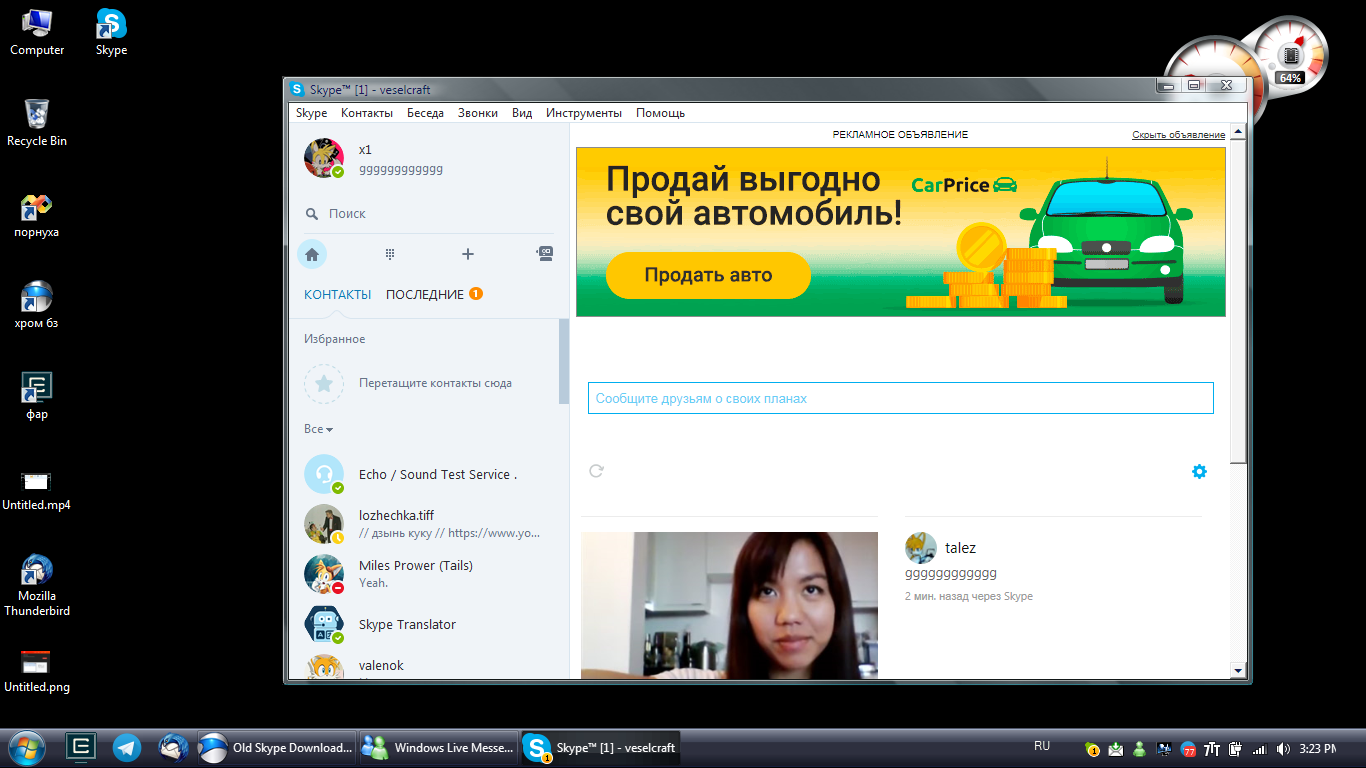1366x768 pixels.
Task: Click the Сообщите друзьям mood message field
Action: (x=901, y=398)
